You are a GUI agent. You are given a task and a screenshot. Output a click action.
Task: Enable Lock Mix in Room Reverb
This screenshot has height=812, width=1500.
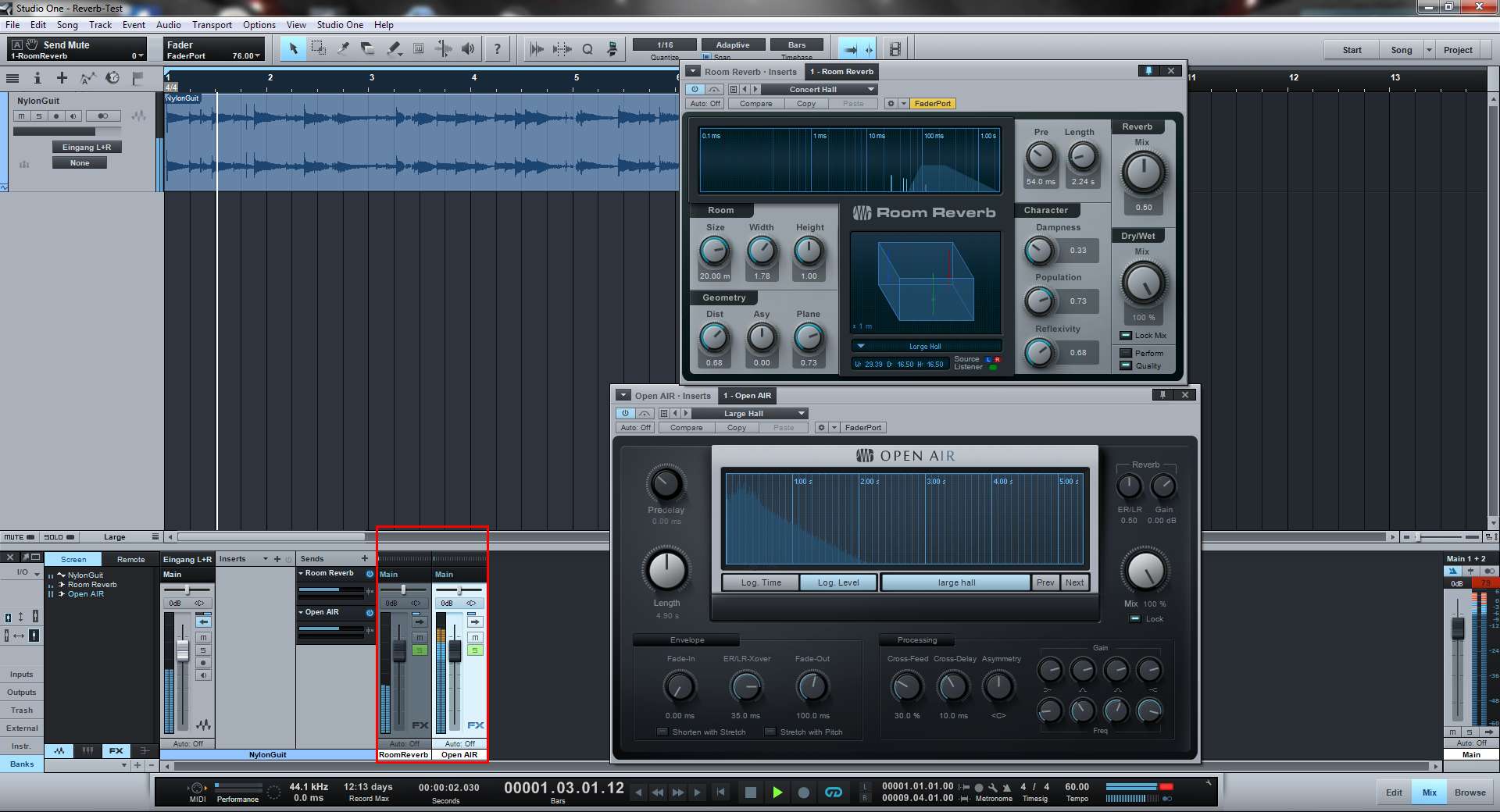[1126, 335]
